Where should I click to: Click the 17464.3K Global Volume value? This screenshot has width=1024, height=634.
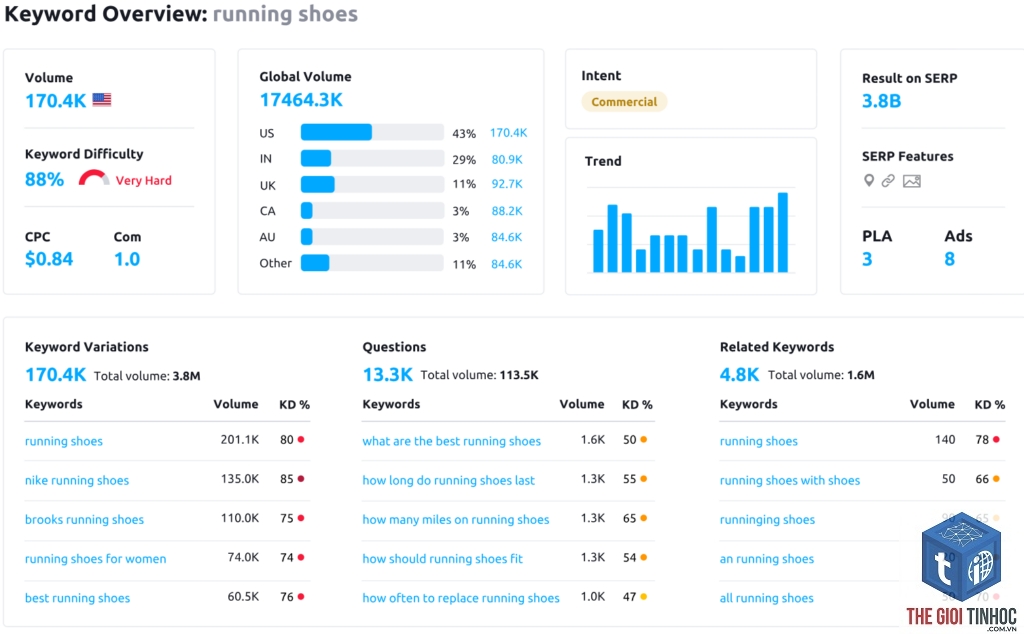click(x=301, y=100)
